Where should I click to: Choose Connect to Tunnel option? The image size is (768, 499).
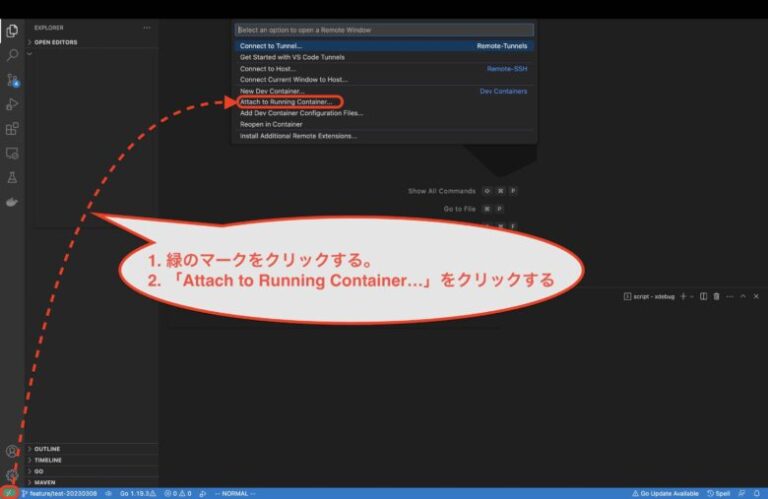(271, 46)
